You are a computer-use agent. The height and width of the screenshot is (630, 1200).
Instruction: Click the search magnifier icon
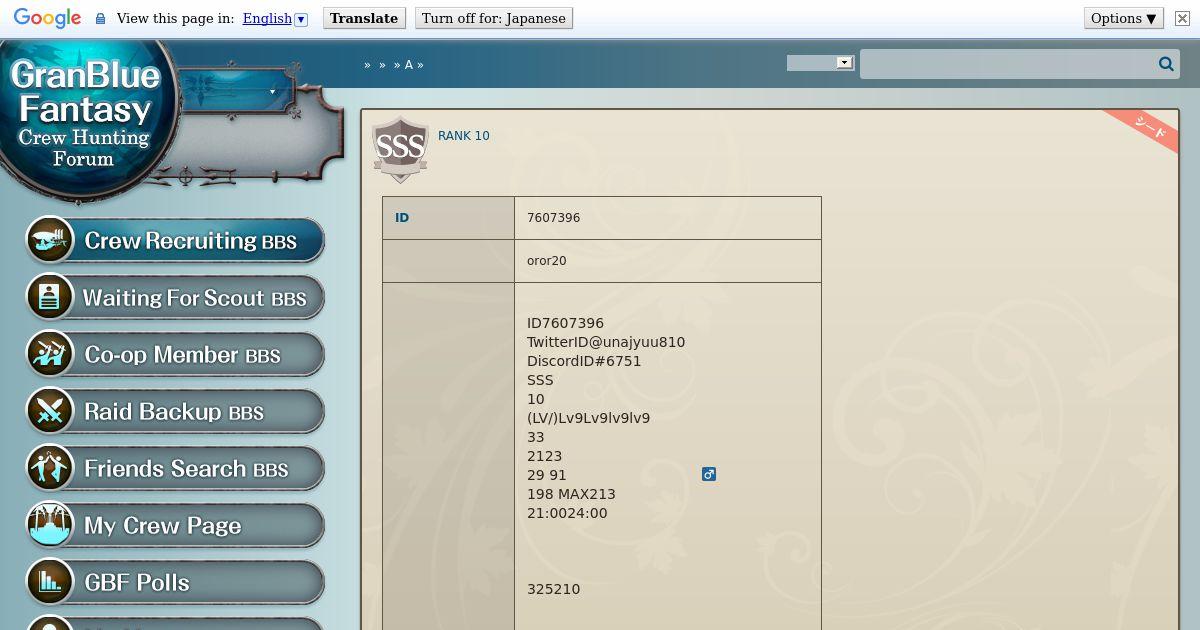(x=1166, y=64)
